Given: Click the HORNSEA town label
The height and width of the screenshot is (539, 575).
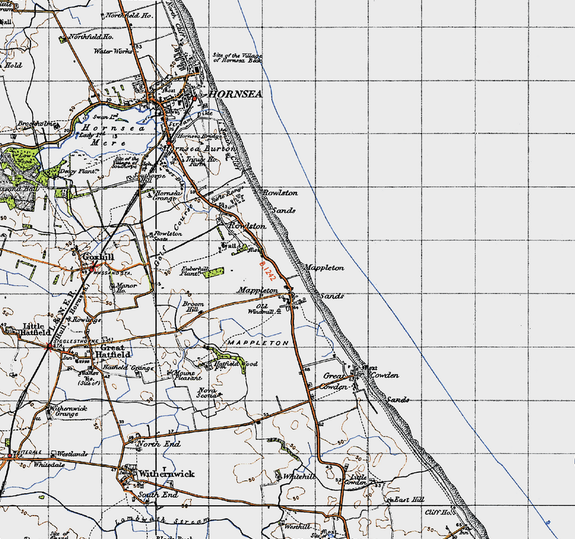Looking at the screenshot, I should pyautogui.click(x=235, y=94).
